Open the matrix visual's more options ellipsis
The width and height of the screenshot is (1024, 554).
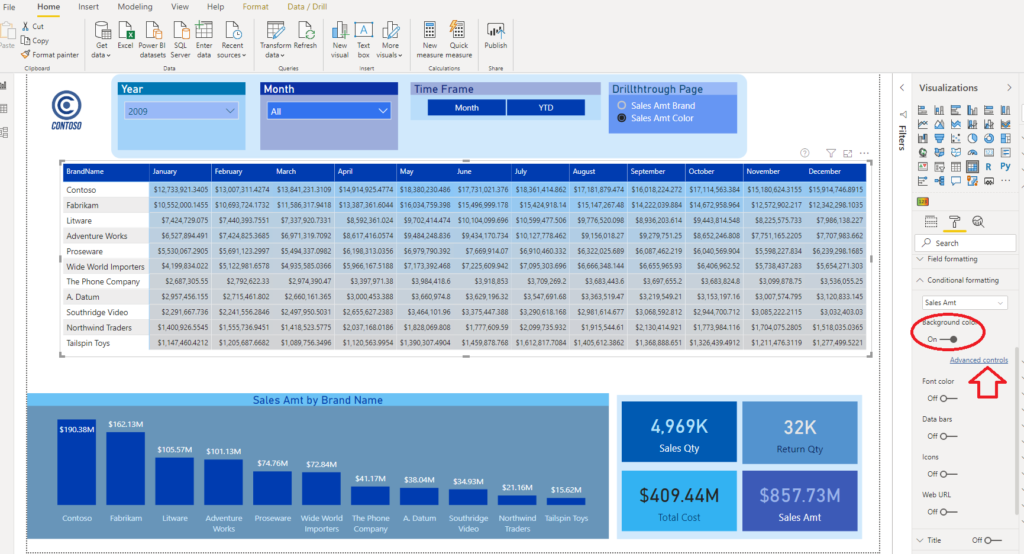pos(864,153)
